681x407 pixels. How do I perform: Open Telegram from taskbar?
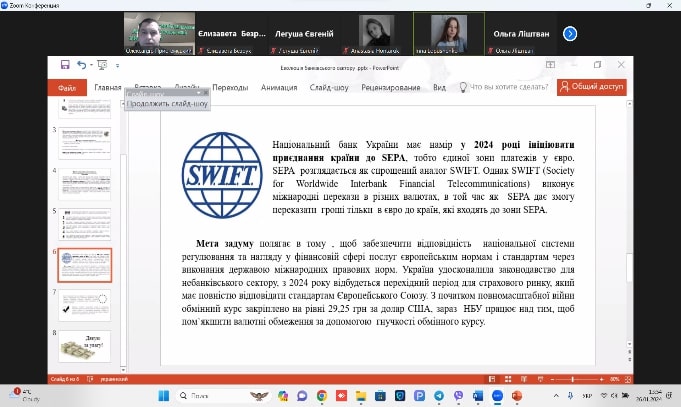pos(439,396)
